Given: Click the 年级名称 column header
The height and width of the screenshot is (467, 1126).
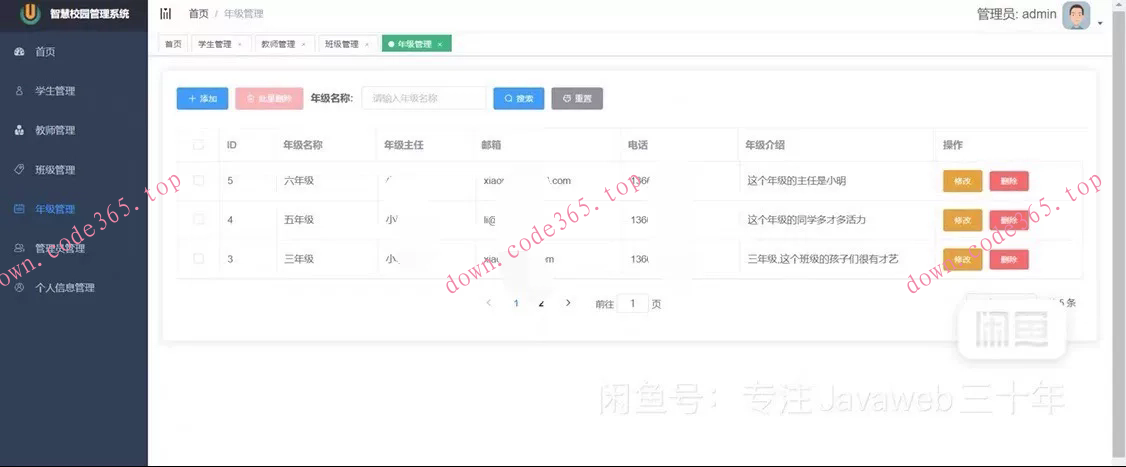Looking at the screenshot, I should point(302,145).
